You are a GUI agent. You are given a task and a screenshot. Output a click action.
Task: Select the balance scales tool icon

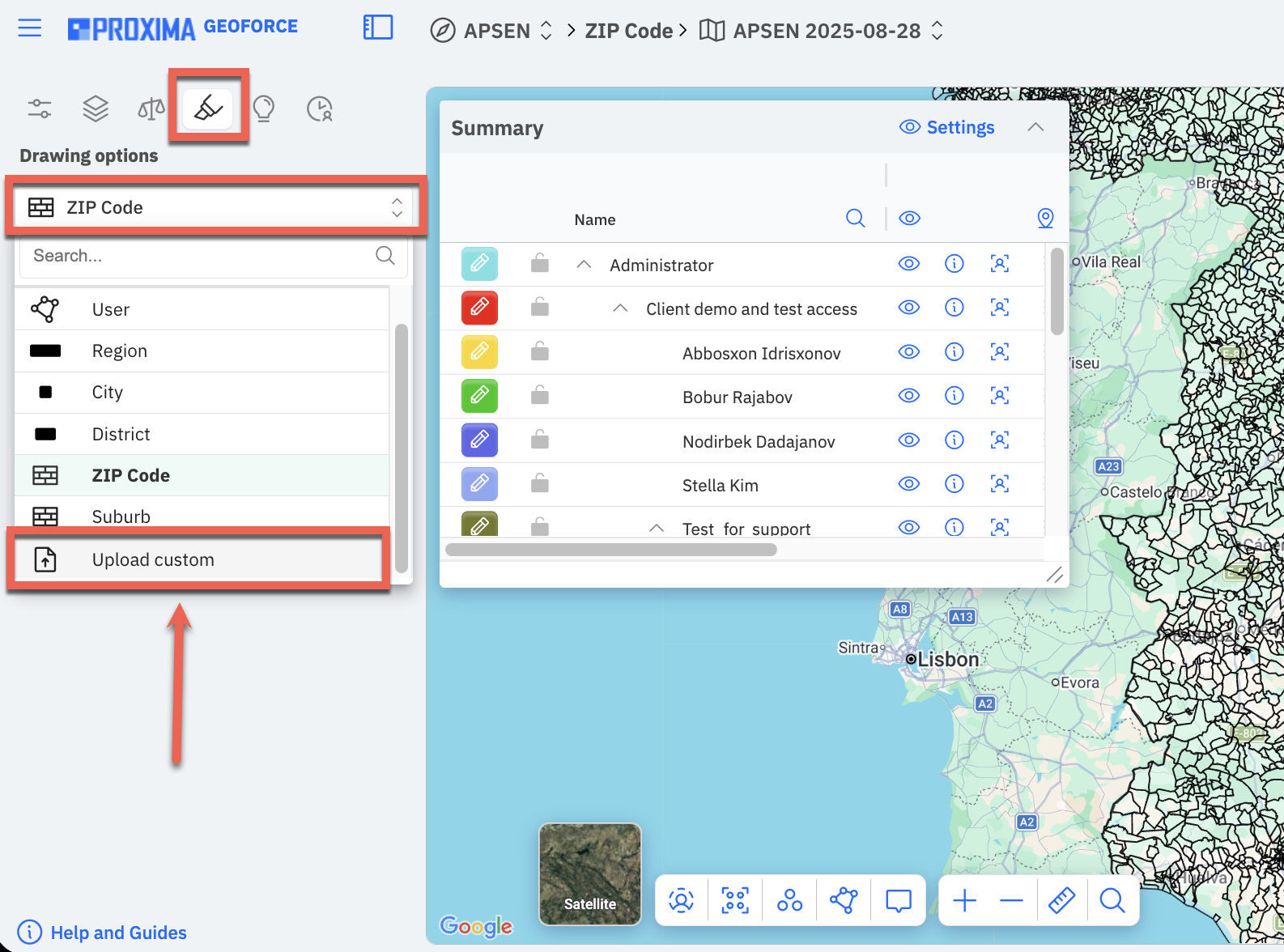[151, 108]
